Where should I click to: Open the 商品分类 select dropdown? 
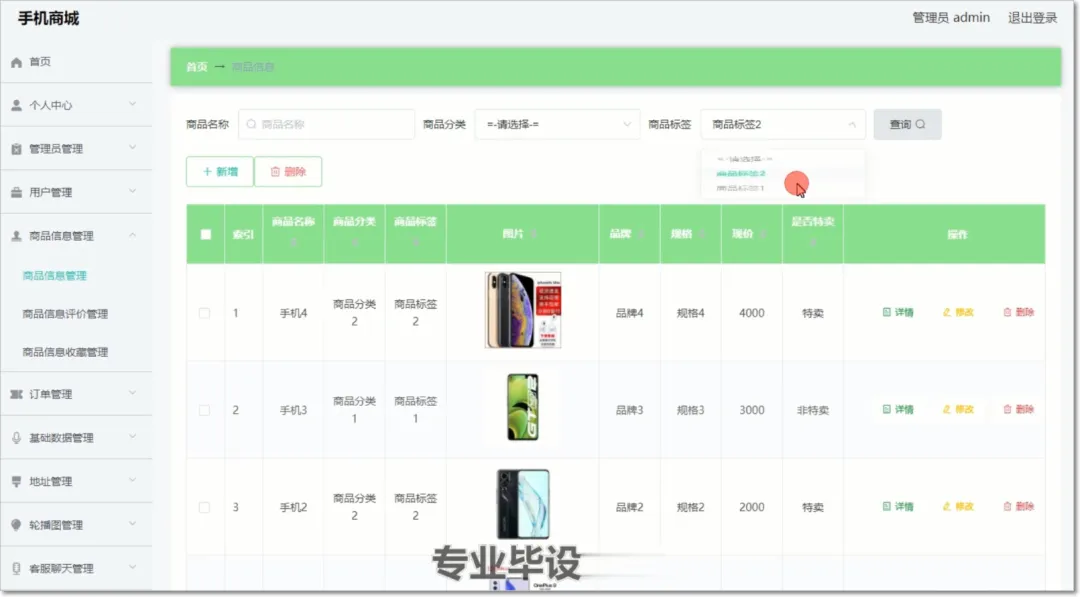pos(557,125)
